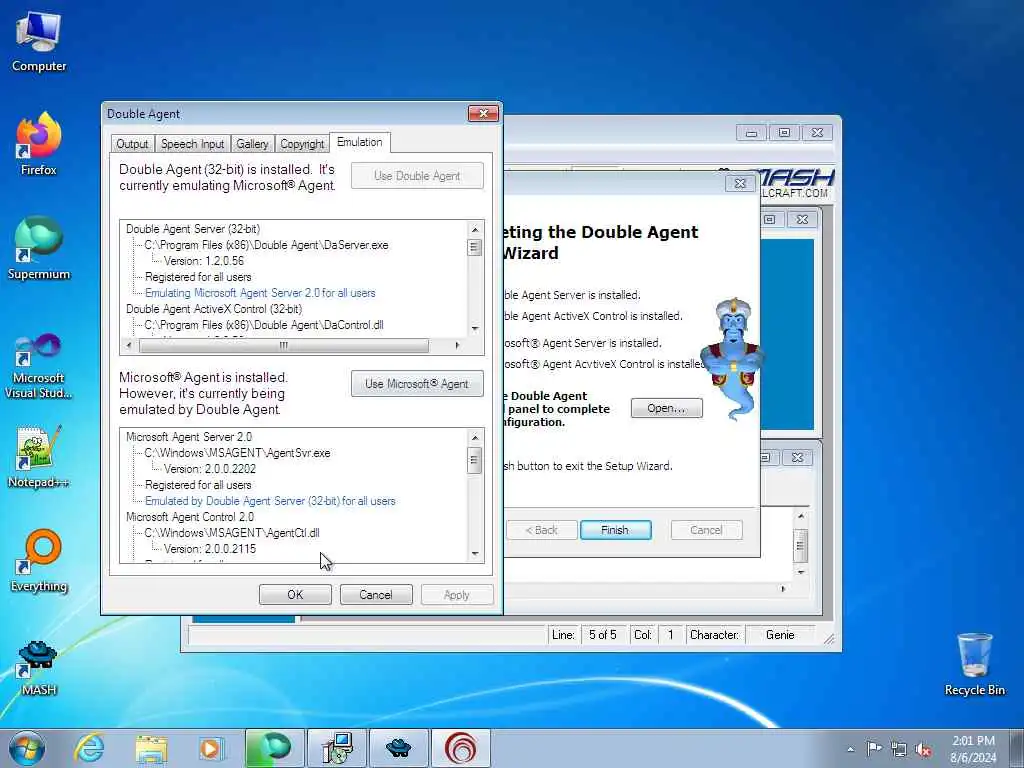The height and width of the screenshot is (768, 1024).
Task: Confirm with OK in Double Agent dialog
Action: [x=295, y=594]
